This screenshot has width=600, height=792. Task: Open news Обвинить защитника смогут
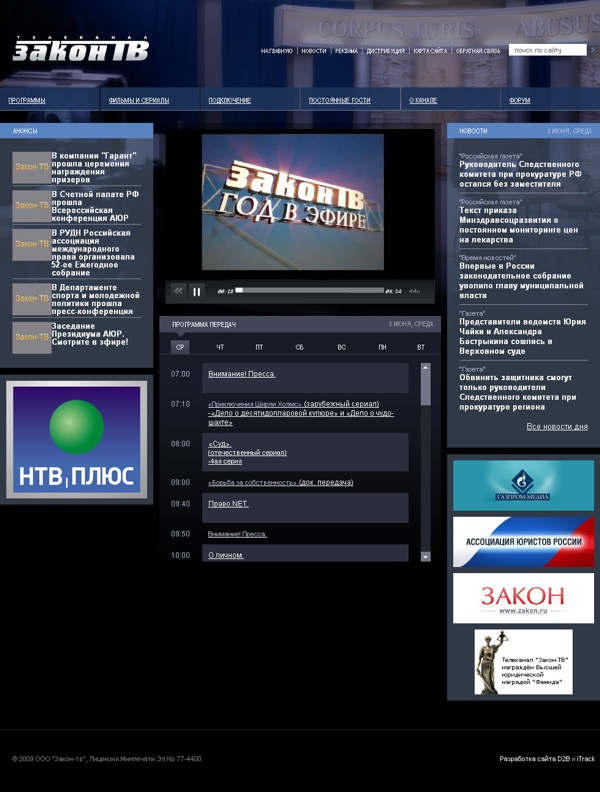[518, 392]
